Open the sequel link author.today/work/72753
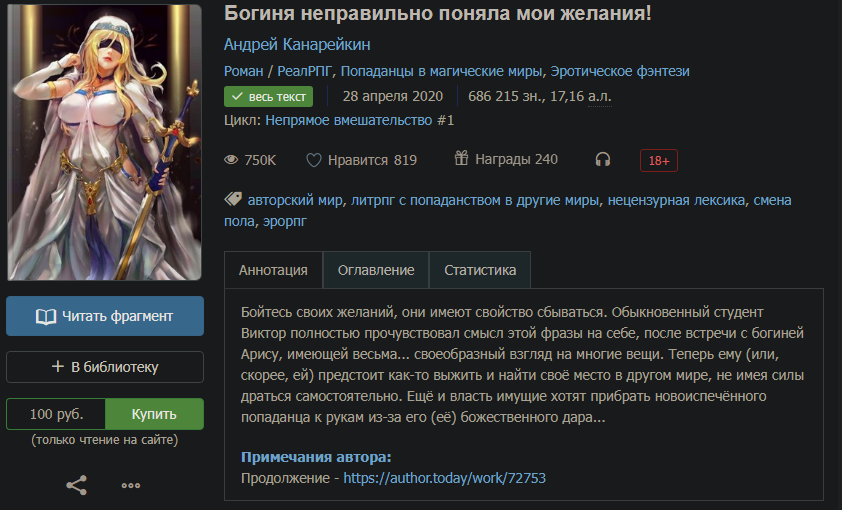Viewport: 842px width, 510px height. 445,478
